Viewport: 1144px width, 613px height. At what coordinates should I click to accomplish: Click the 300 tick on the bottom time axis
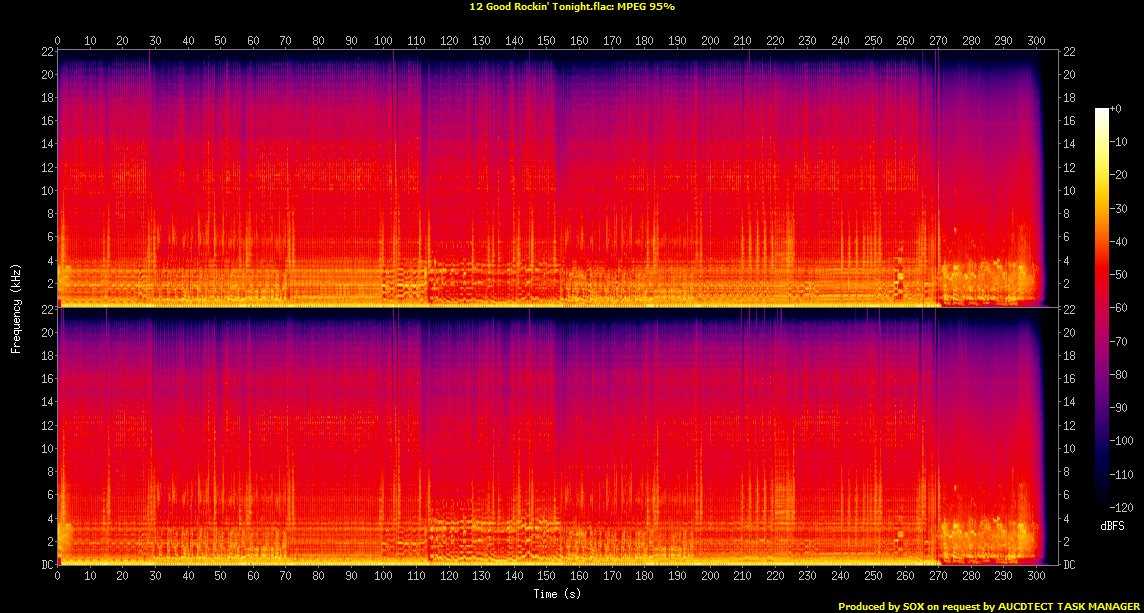[1036, 577]
